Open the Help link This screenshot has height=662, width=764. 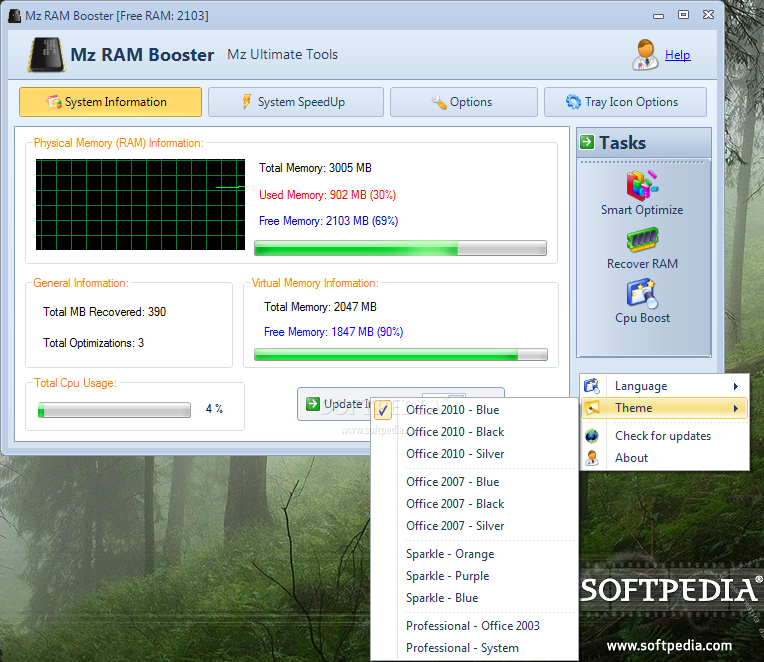[x=678, y=55]
